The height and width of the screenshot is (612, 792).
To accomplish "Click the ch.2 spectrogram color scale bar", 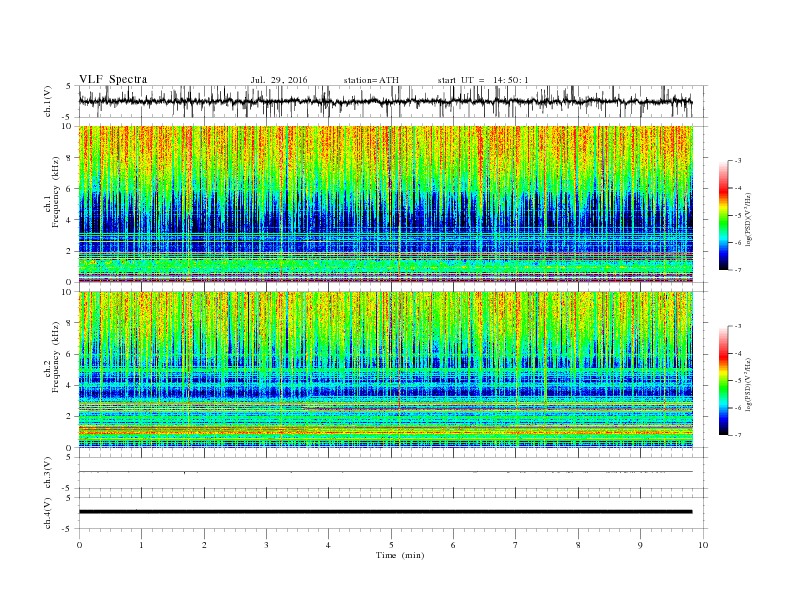I will pos(723,381).
